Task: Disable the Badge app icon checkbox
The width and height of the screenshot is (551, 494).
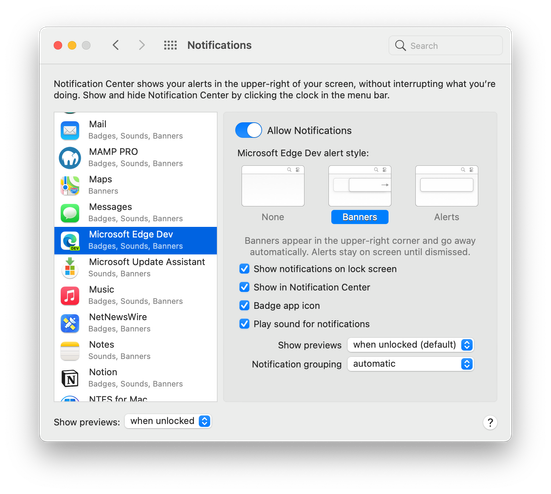Action: click(x=244, y=305)
